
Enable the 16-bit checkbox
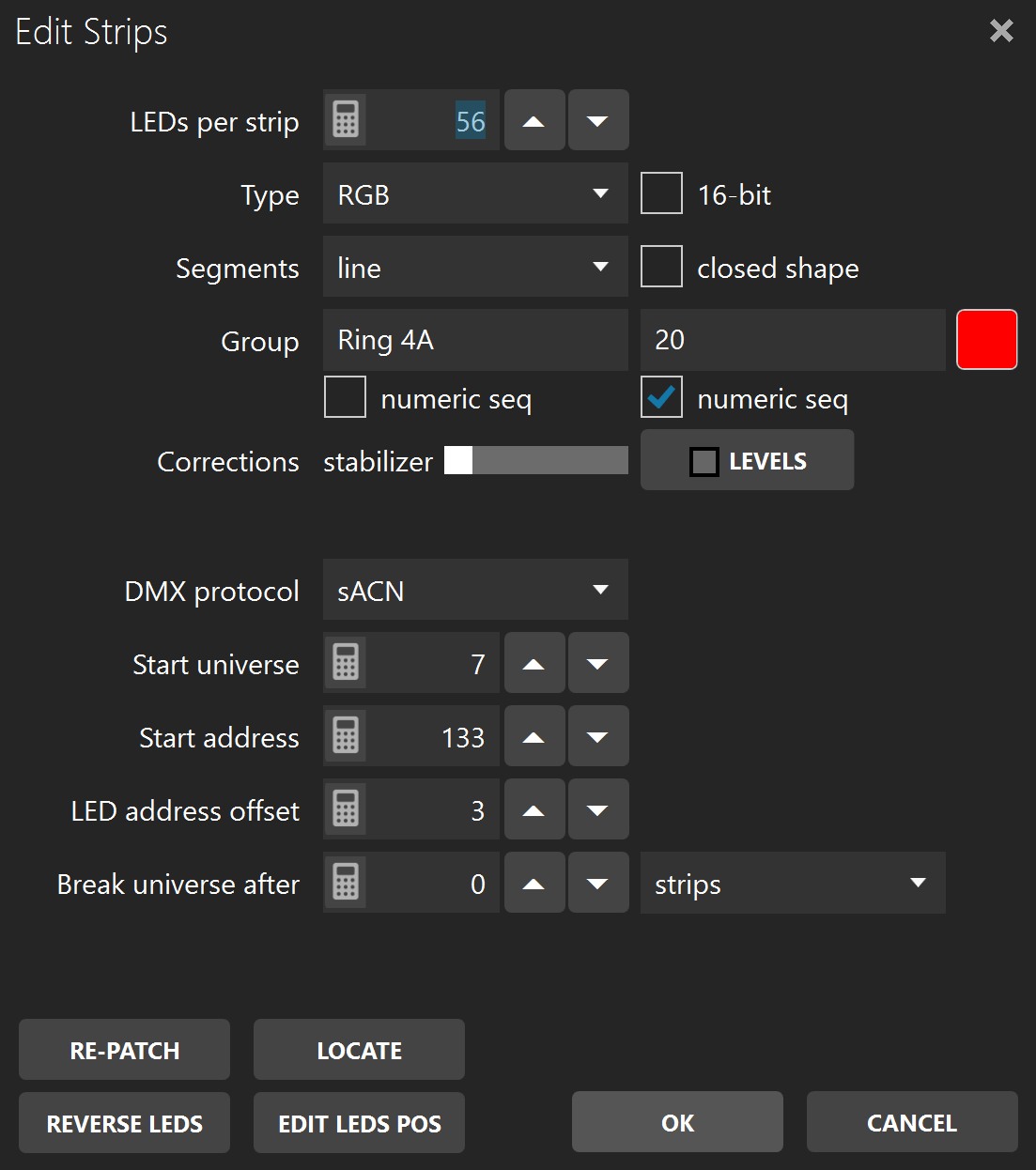[661, 193]
